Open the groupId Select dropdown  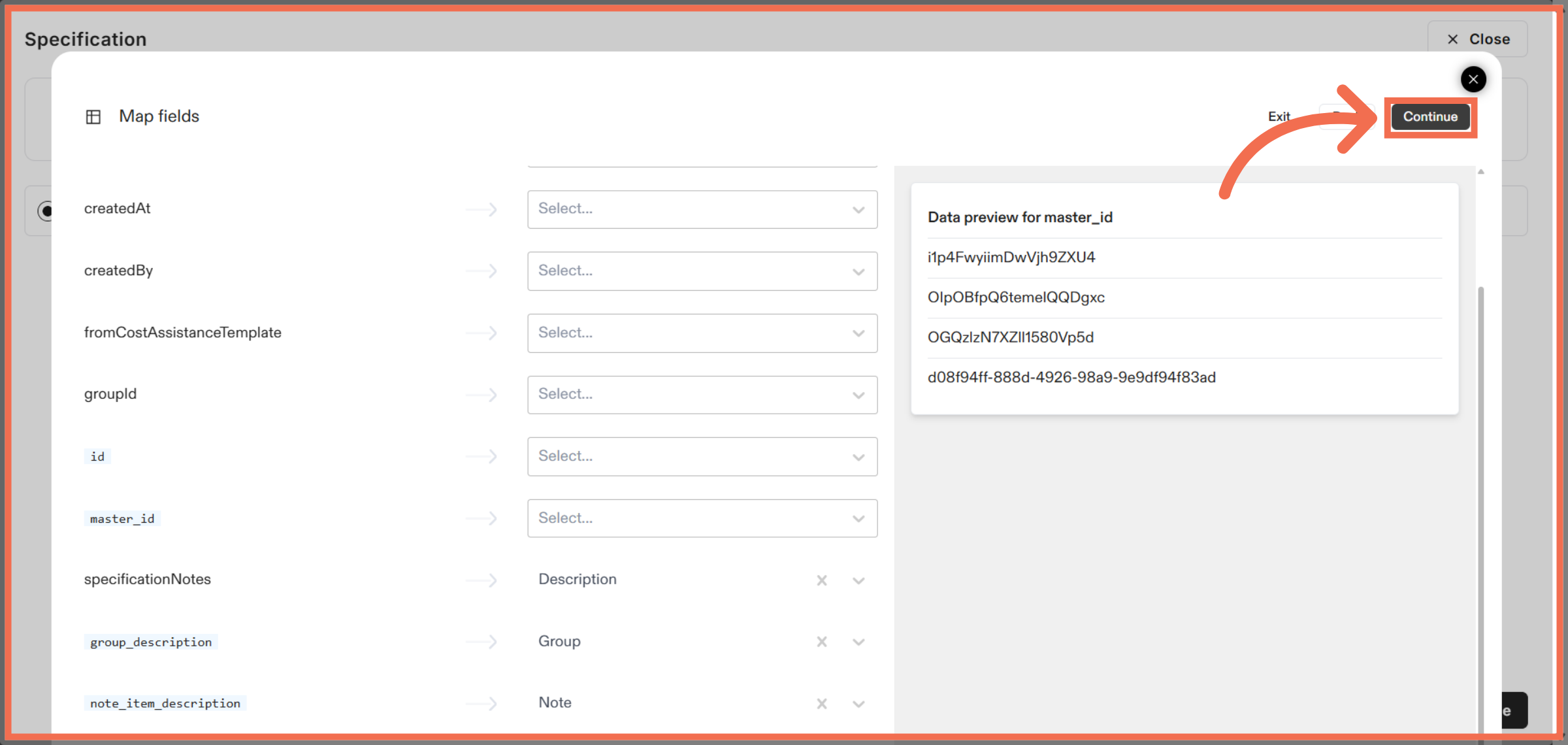702,394
